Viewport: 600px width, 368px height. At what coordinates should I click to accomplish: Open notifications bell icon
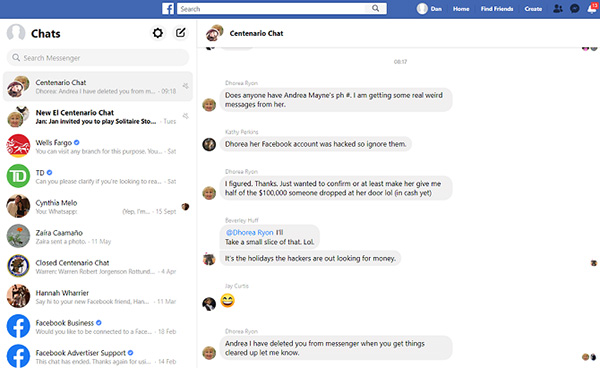(x=592, y=8)
